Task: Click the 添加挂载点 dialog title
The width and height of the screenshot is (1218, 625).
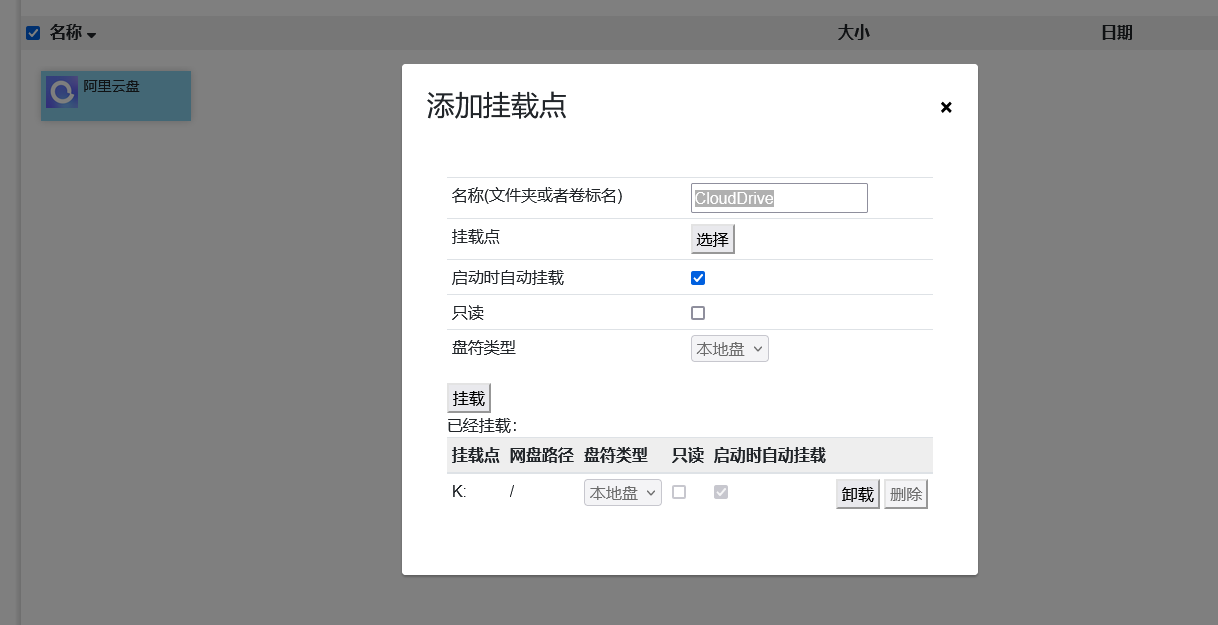Action: [x=497, y=106]
